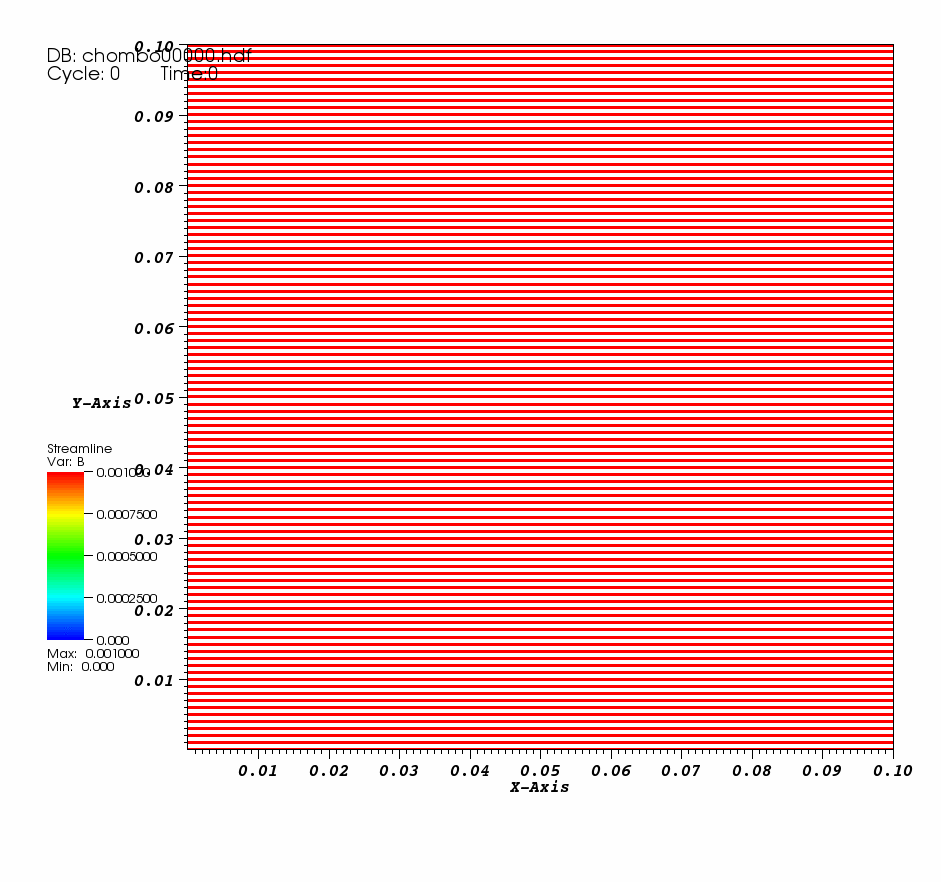Click Y-axis tick label 0.03
Screen dimensions: 941x882
(x=154, y=540)
